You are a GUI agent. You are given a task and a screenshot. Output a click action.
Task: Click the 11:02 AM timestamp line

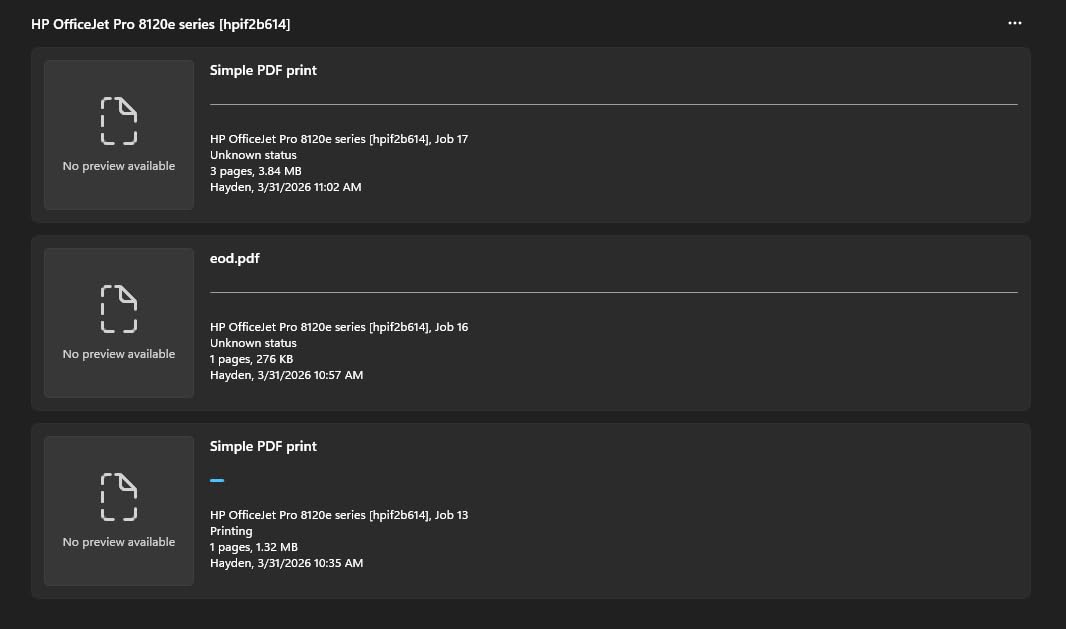coord(285,187)
